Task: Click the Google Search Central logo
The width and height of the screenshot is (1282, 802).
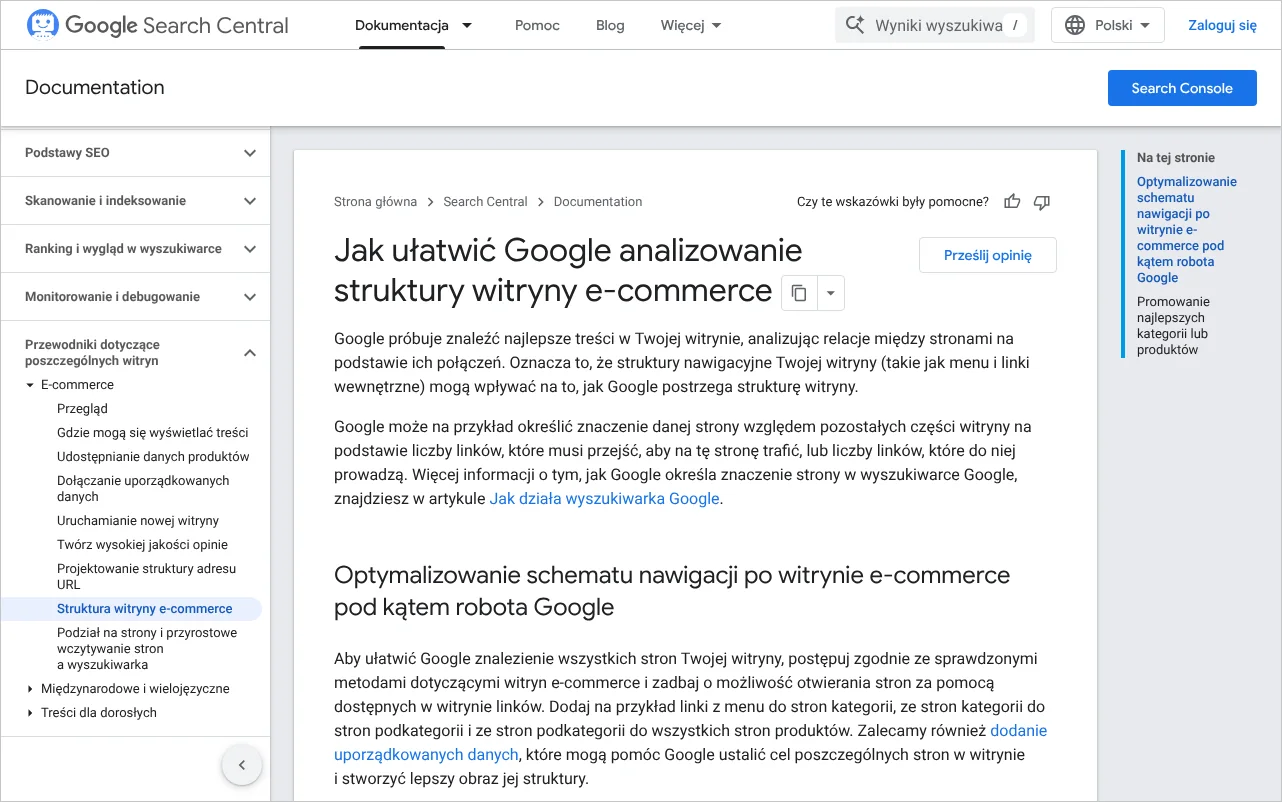Action: (x=157, y=25)
